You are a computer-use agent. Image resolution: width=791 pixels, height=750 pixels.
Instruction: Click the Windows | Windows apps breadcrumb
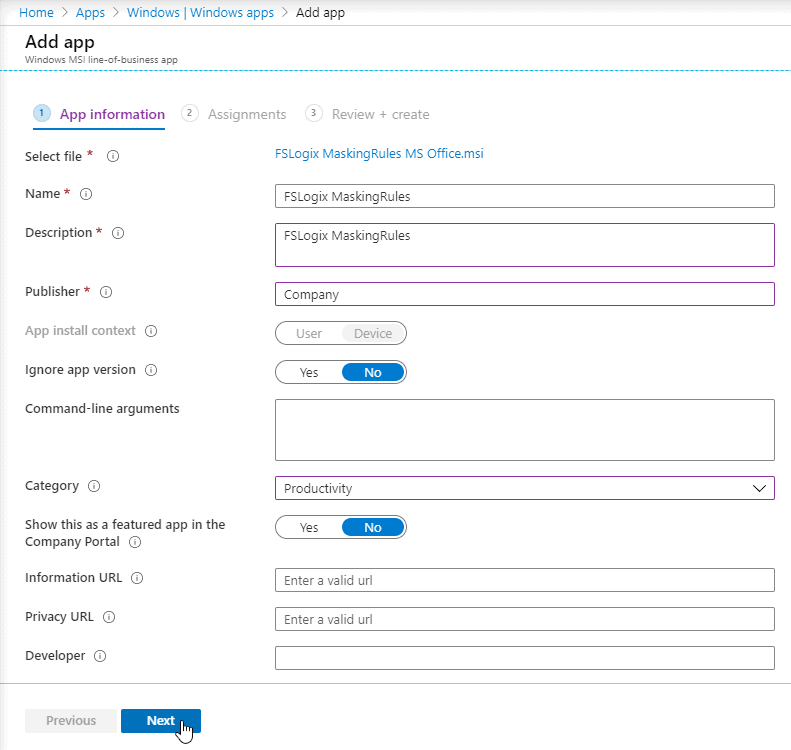(201, 12)
